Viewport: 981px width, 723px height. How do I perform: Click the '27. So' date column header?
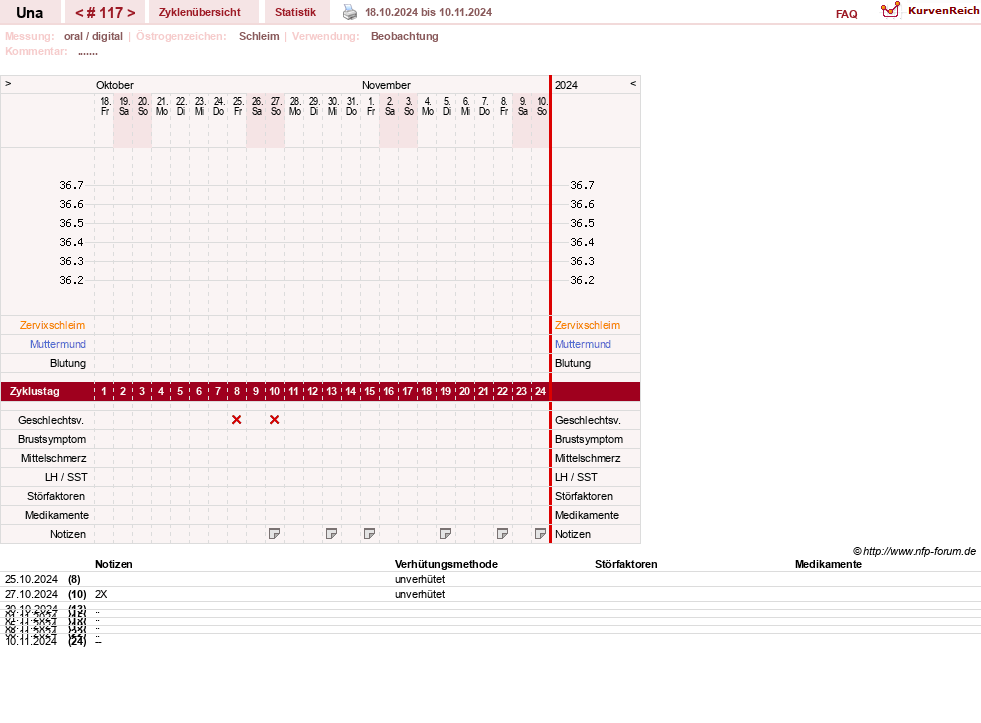(x=276, y=106)
